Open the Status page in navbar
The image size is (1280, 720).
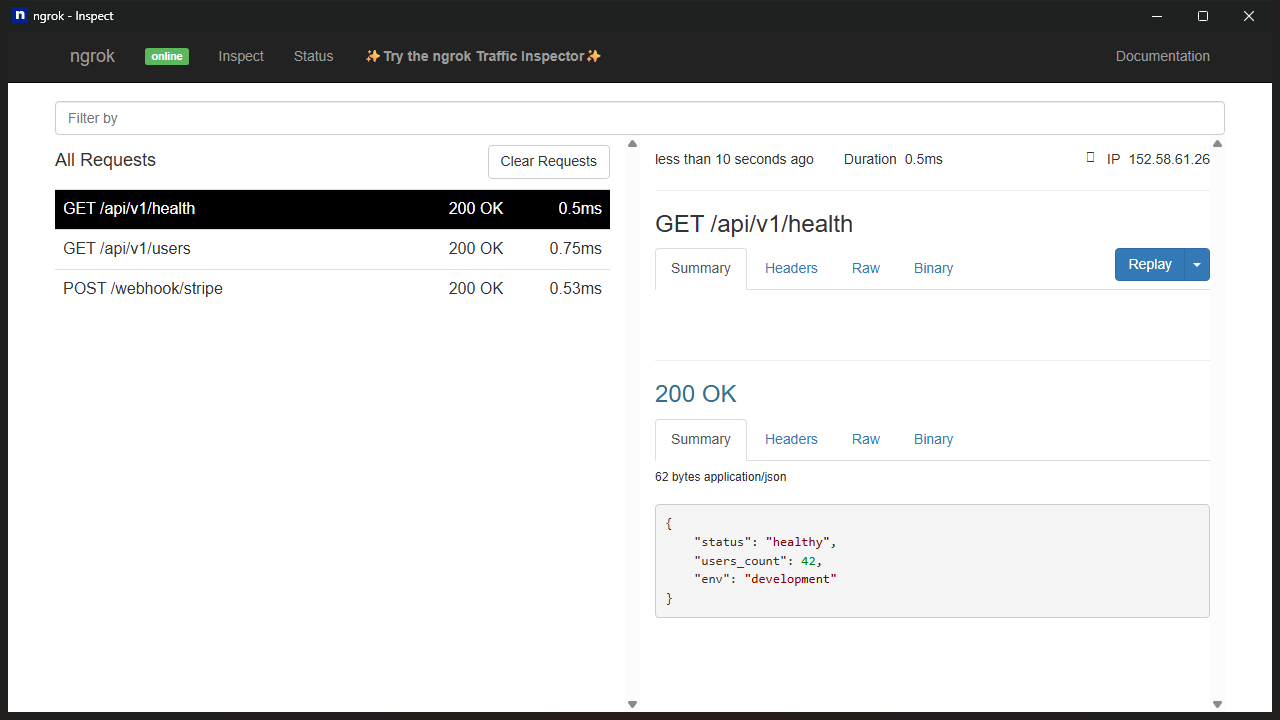pos(313,56)
